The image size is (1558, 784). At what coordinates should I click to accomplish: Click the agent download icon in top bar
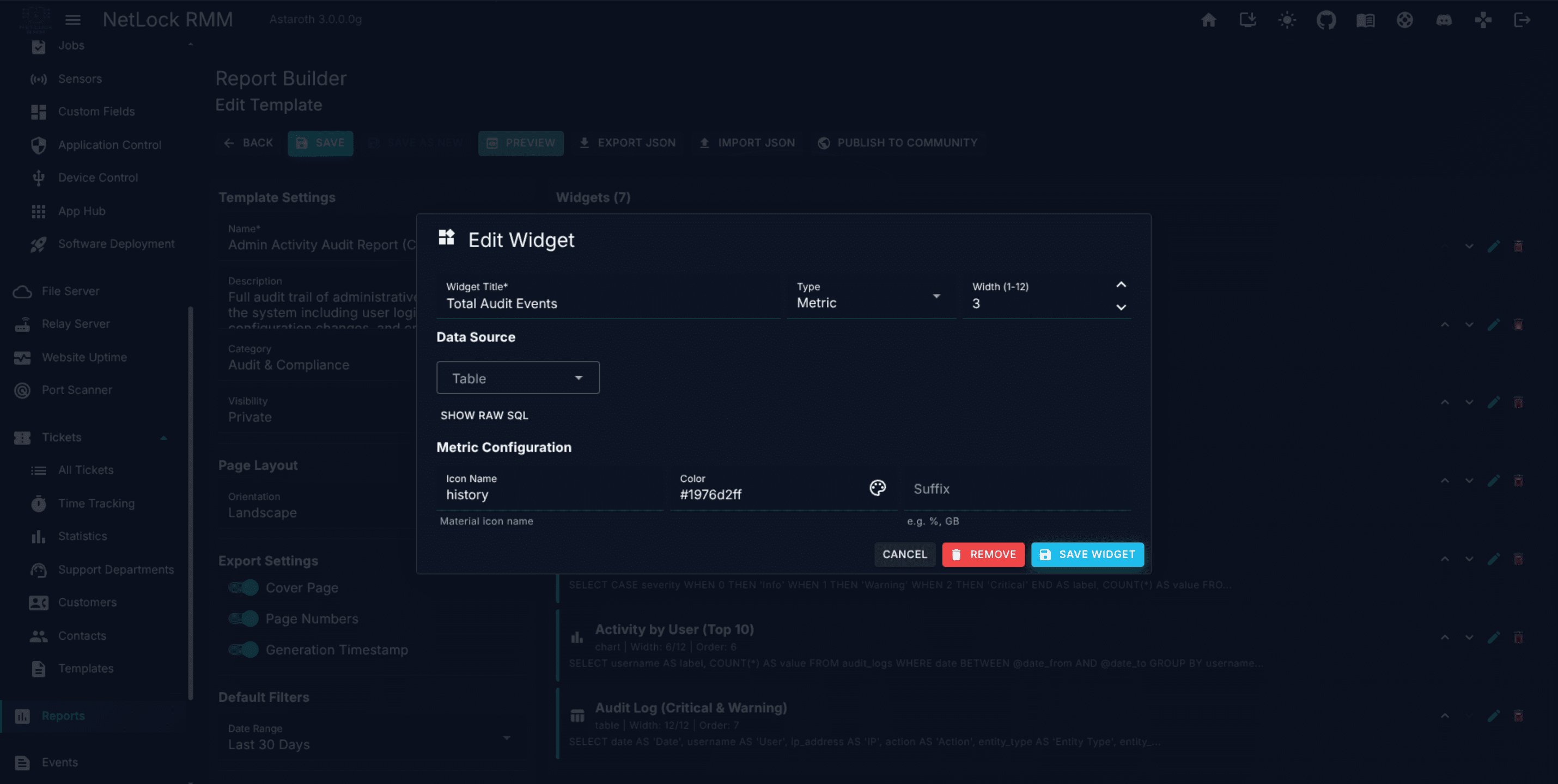tap(1247, 20)
